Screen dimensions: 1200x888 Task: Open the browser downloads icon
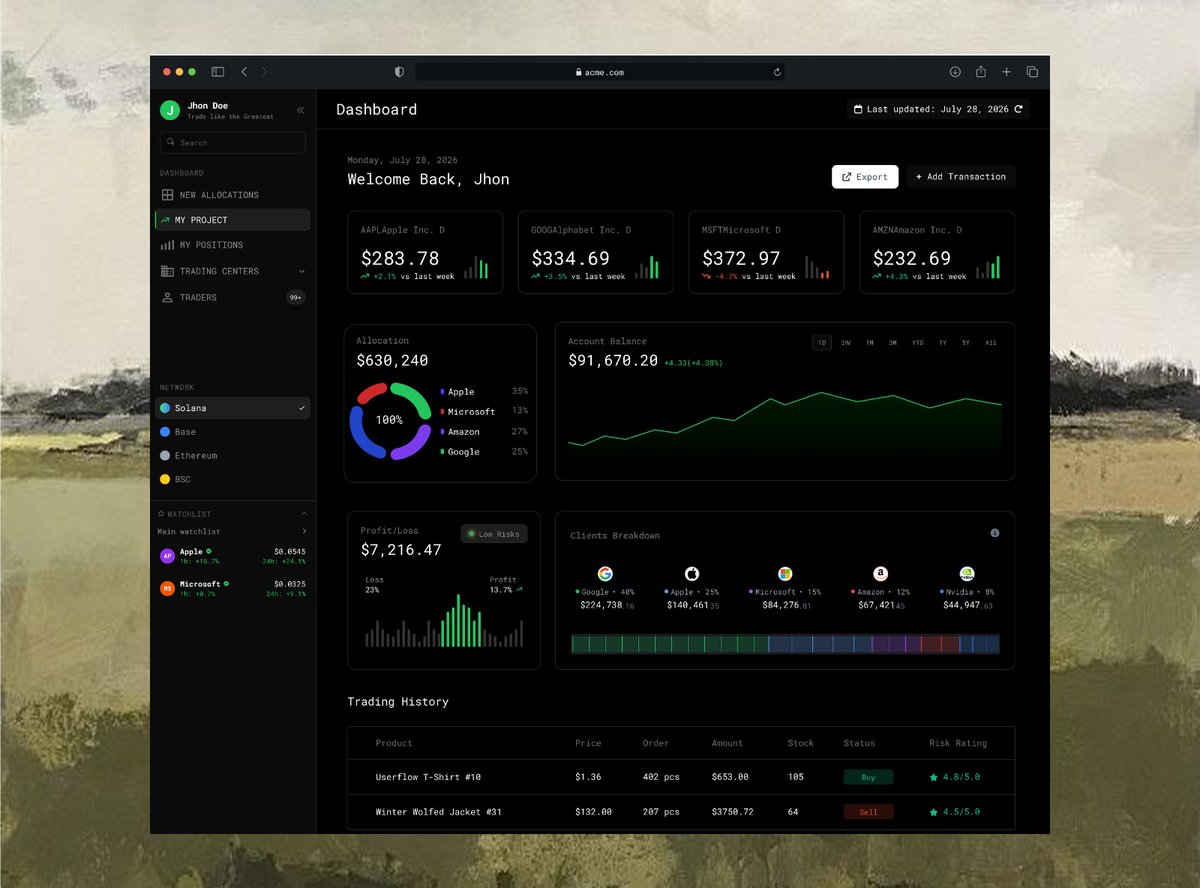point(955,72)
